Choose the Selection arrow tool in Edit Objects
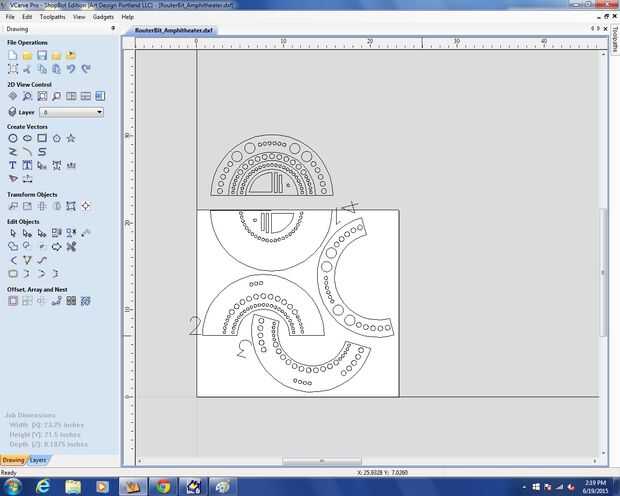620x496 pixels. point(13,233)
